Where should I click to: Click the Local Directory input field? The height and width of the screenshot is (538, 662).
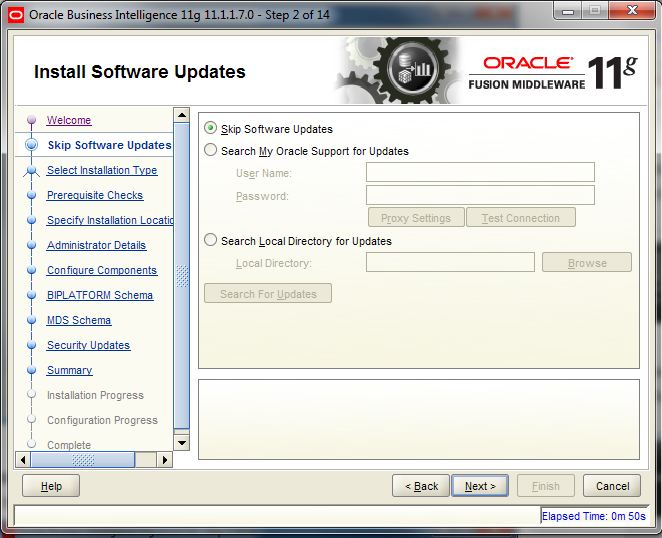[450, 262]
